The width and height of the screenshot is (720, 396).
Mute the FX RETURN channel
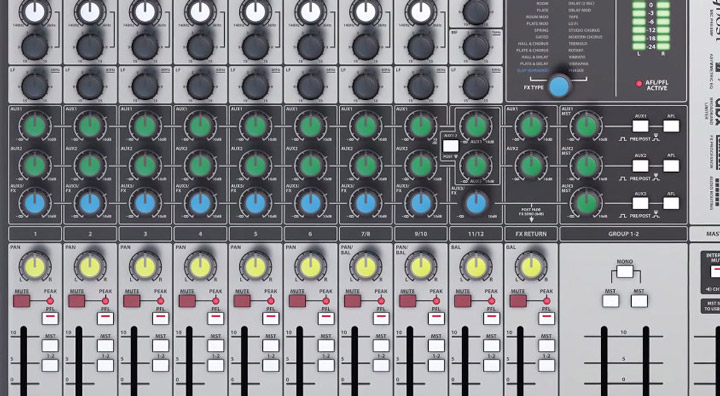point(518,301)
